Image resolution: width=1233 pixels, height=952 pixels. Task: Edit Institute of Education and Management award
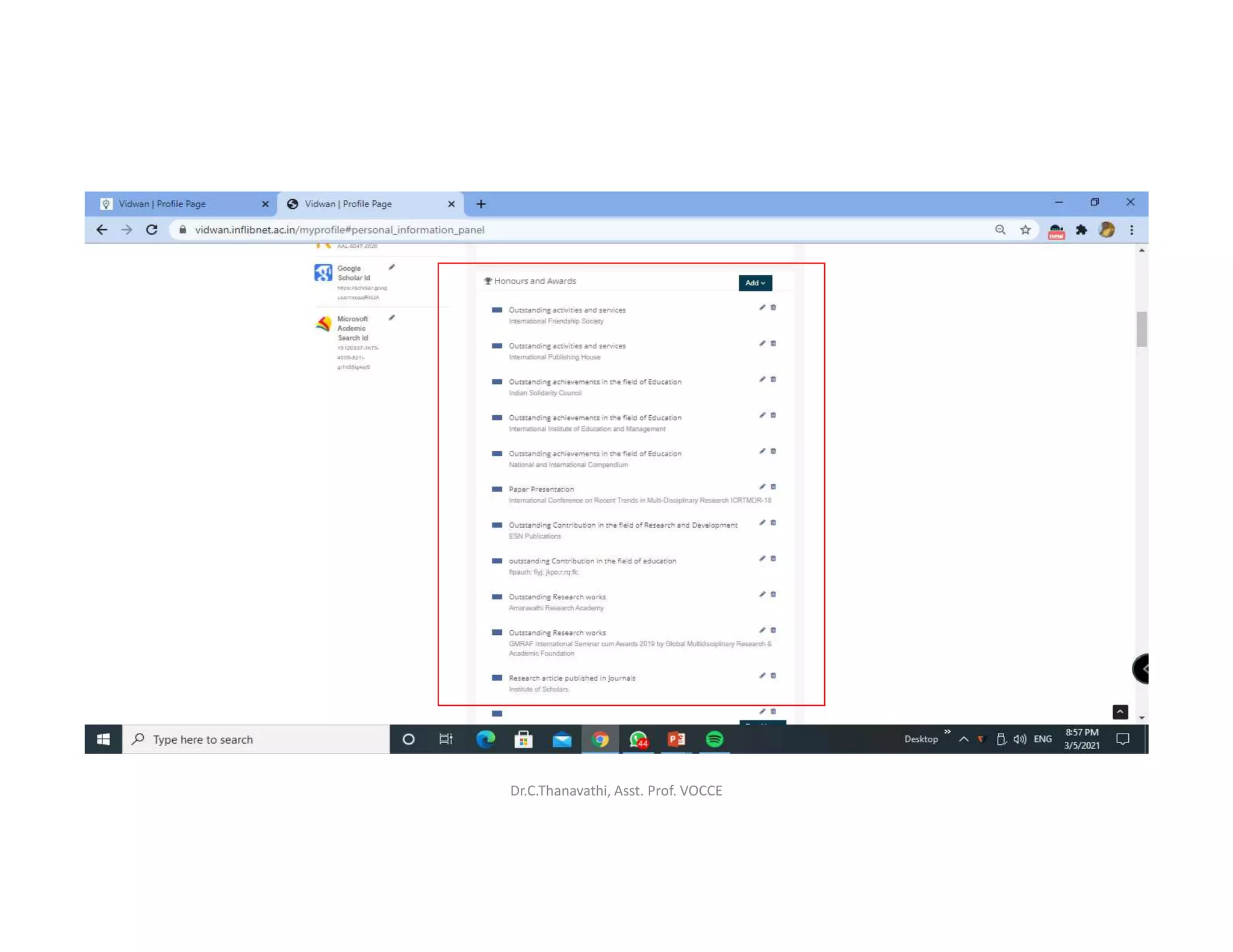click(x=762, y=415)
